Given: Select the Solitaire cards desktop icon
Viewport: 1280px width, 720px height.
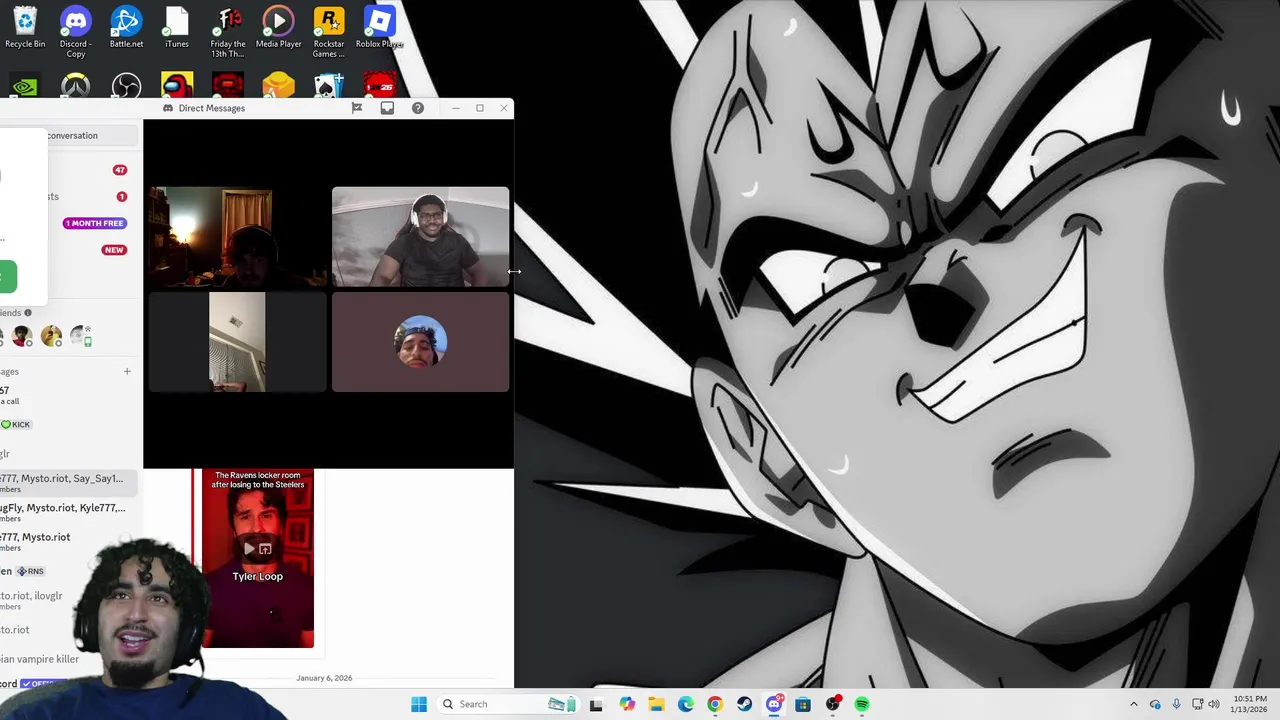Looking at the screenshot, I should [x=329, y=86].
